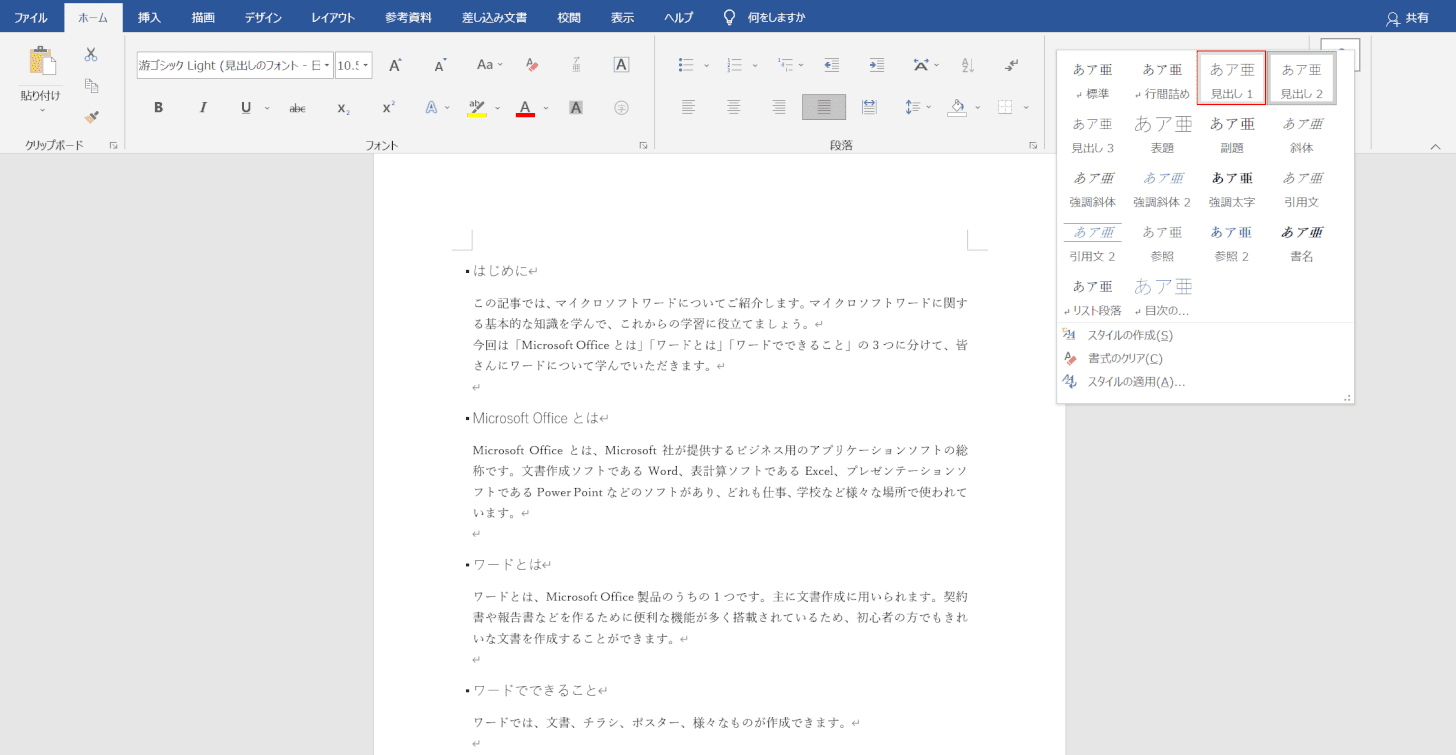The height and width of the screenshot is (755, 1456).
Task: Open the 段落 paragraph dialog launcher
Action: [x=1033, y=146]
